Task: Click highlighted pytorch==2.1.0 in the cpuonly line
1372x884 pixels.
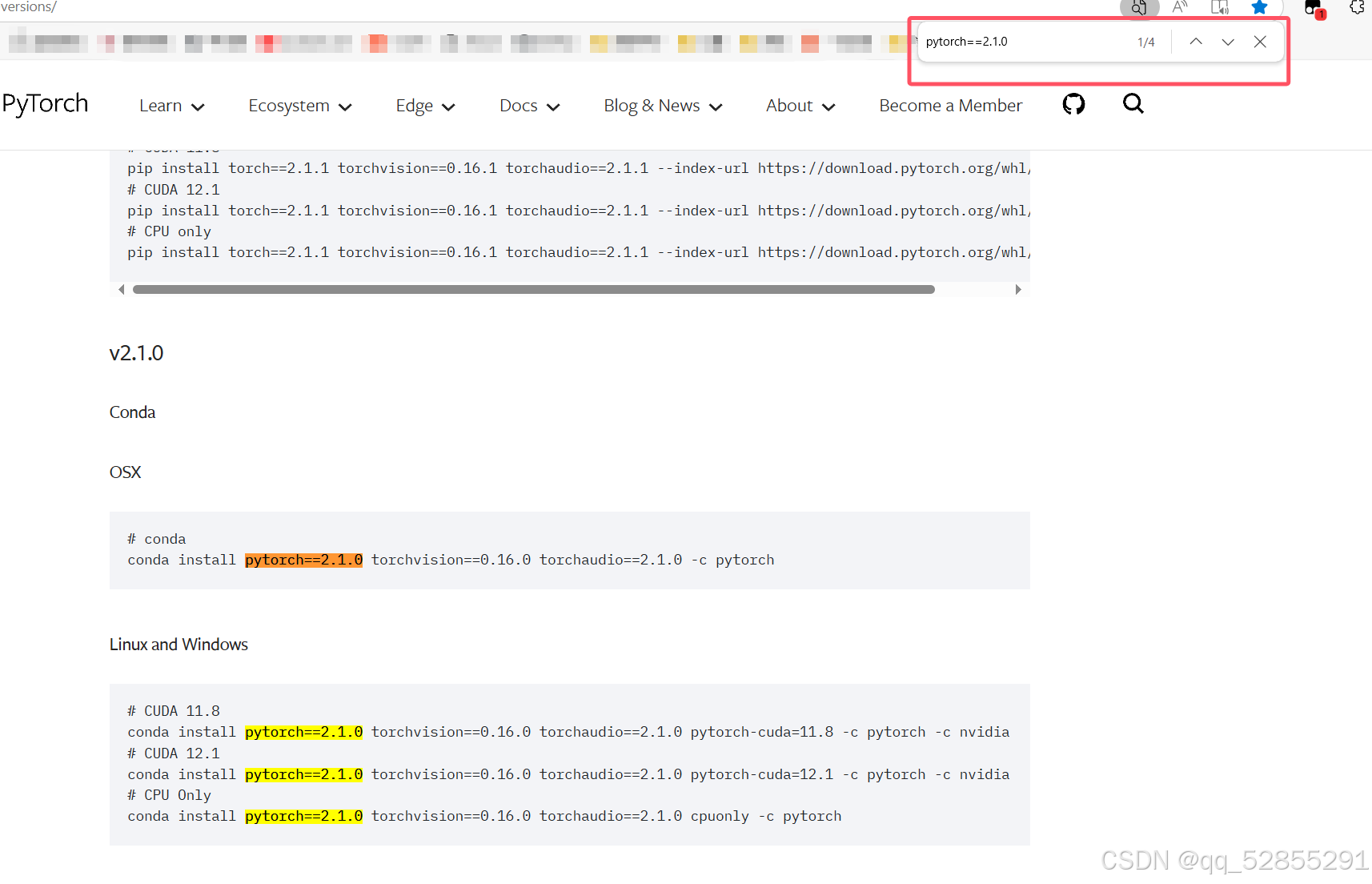Action: [303, 816]
